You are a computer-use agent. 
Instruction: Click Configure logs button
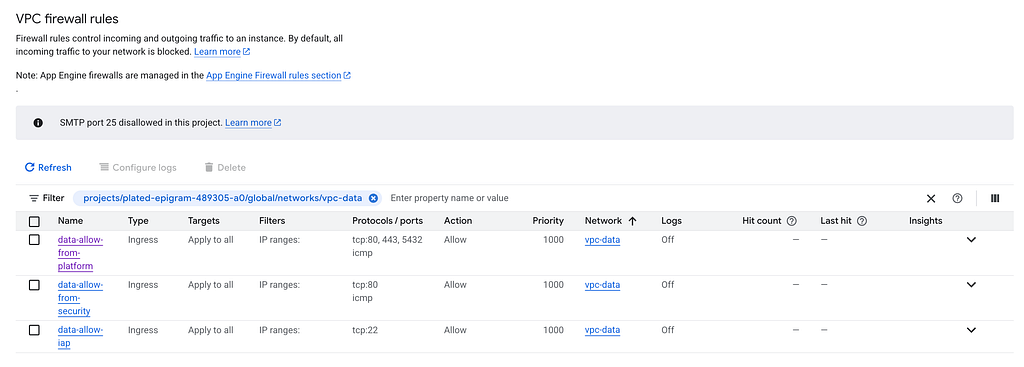138,168
